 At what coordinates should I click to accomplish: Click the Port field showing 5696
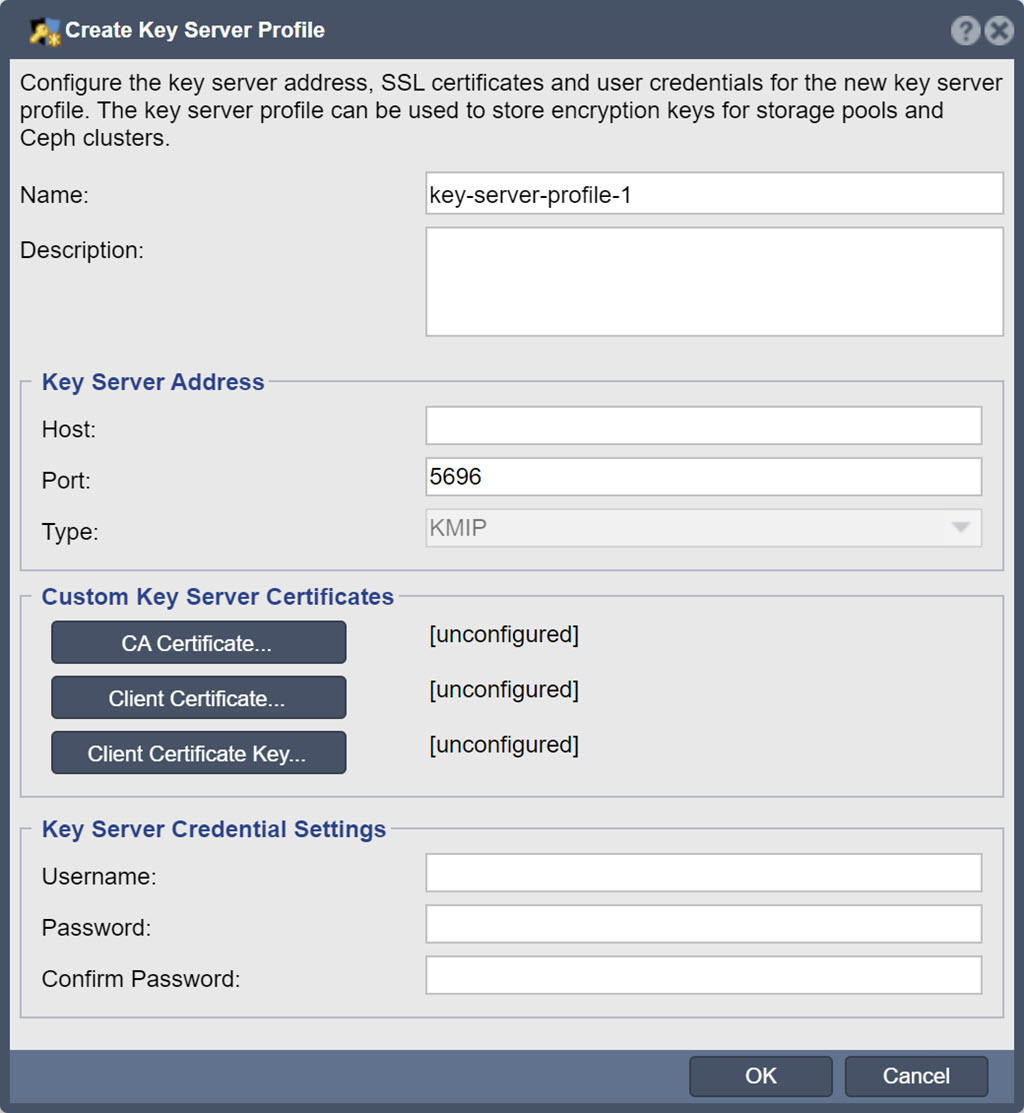[703, 476]
